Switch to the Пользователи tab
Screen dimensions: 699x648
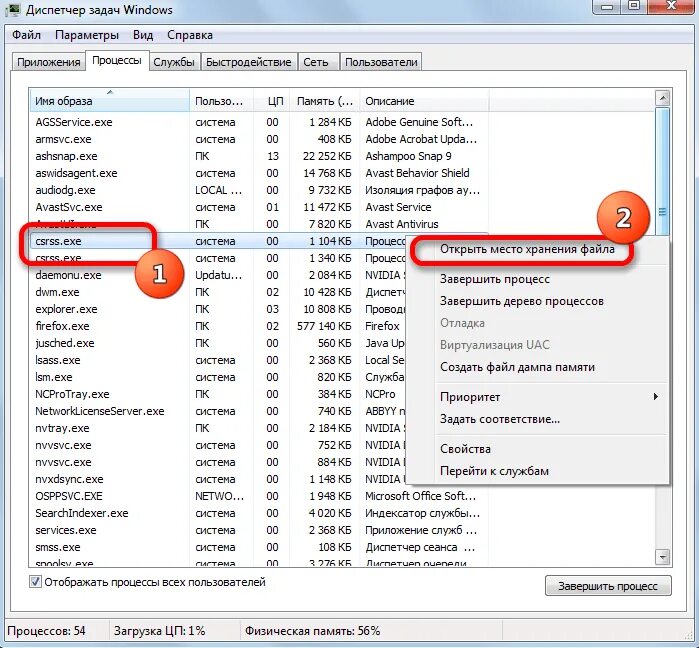tap(381, 62)
